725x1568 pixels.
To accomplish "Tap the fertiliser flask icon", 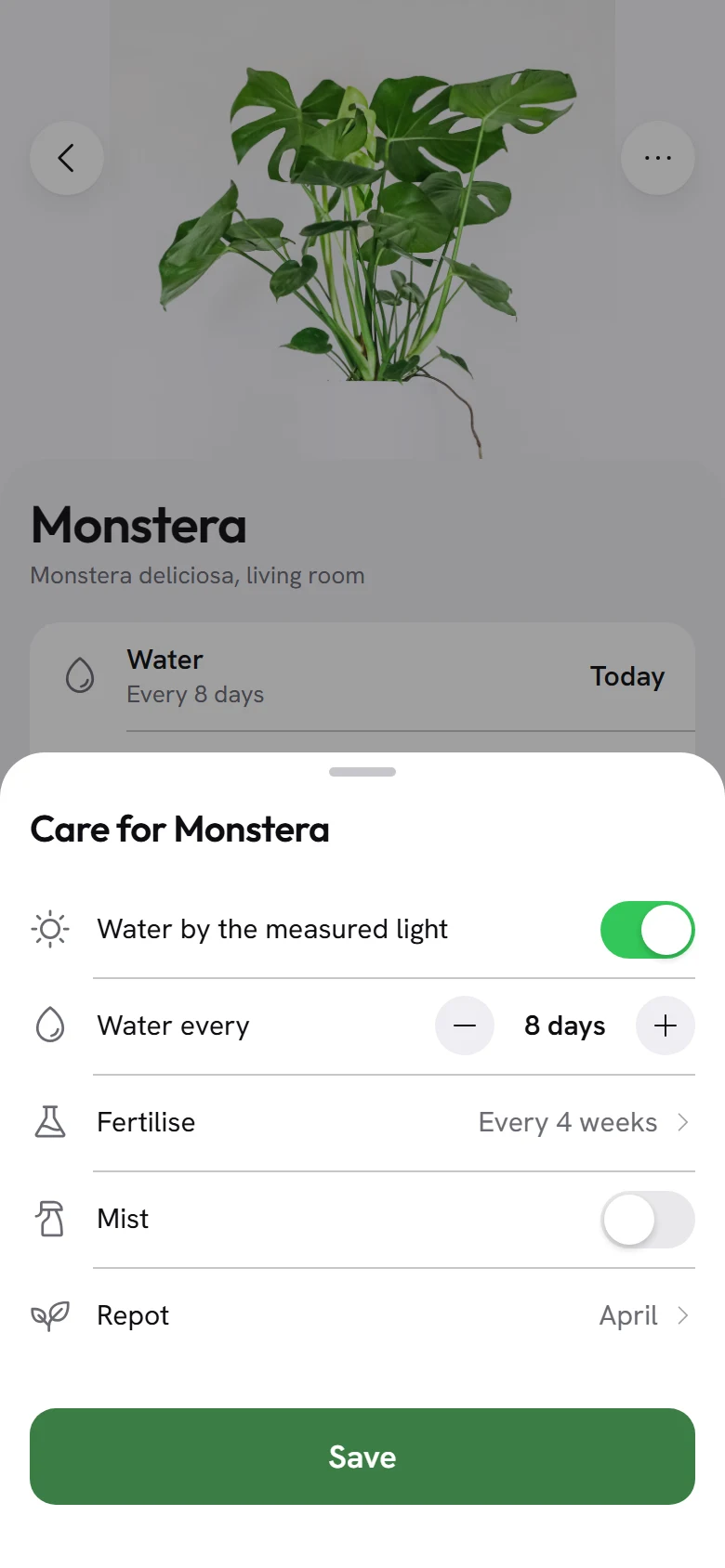I will coord(50,1122).
